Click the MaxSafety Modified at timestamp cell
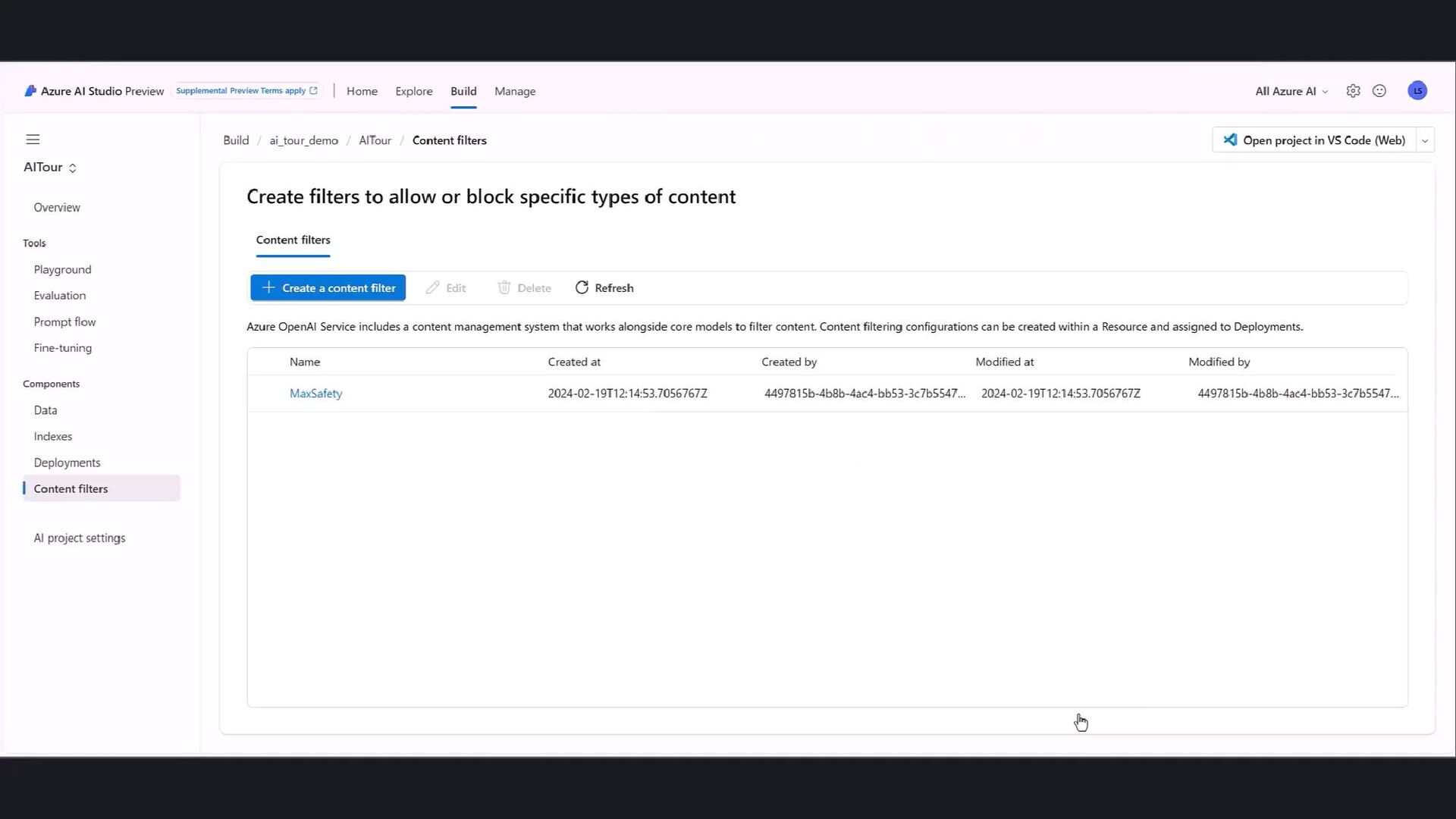This screenshot has height=819, width=1456. coord(1061,393)
